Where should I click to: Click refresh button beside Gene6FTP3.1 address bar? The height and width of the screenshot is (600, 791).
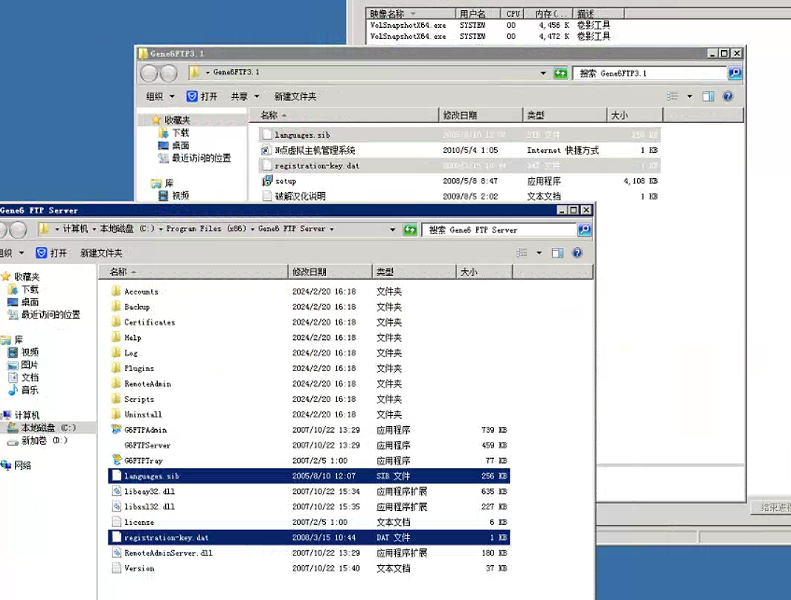click(560, 73)
